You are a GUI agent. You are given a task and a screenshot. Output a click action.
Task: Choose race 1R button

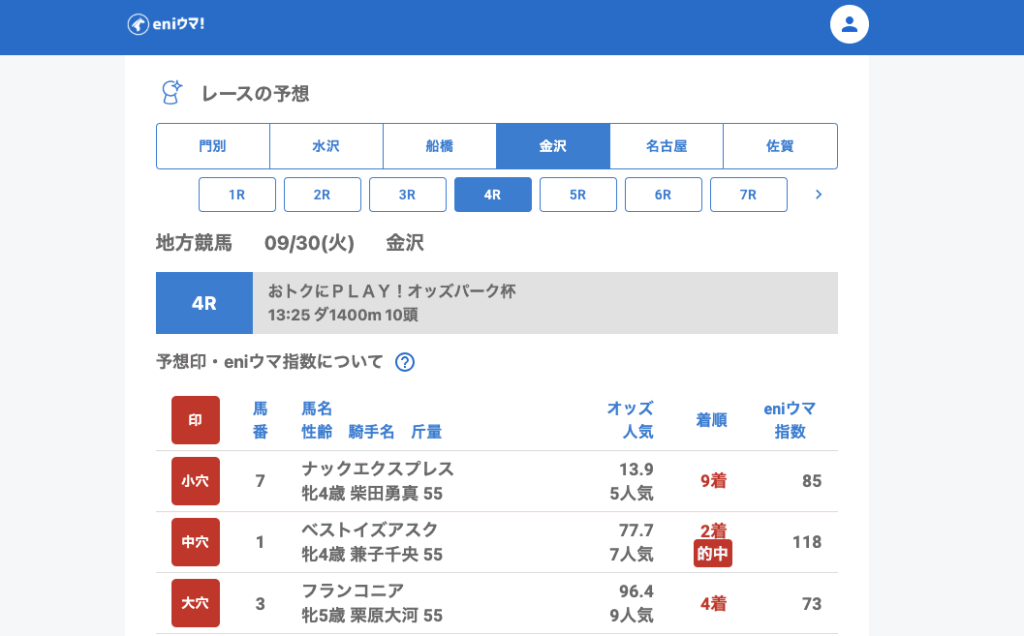click(237, 195)
